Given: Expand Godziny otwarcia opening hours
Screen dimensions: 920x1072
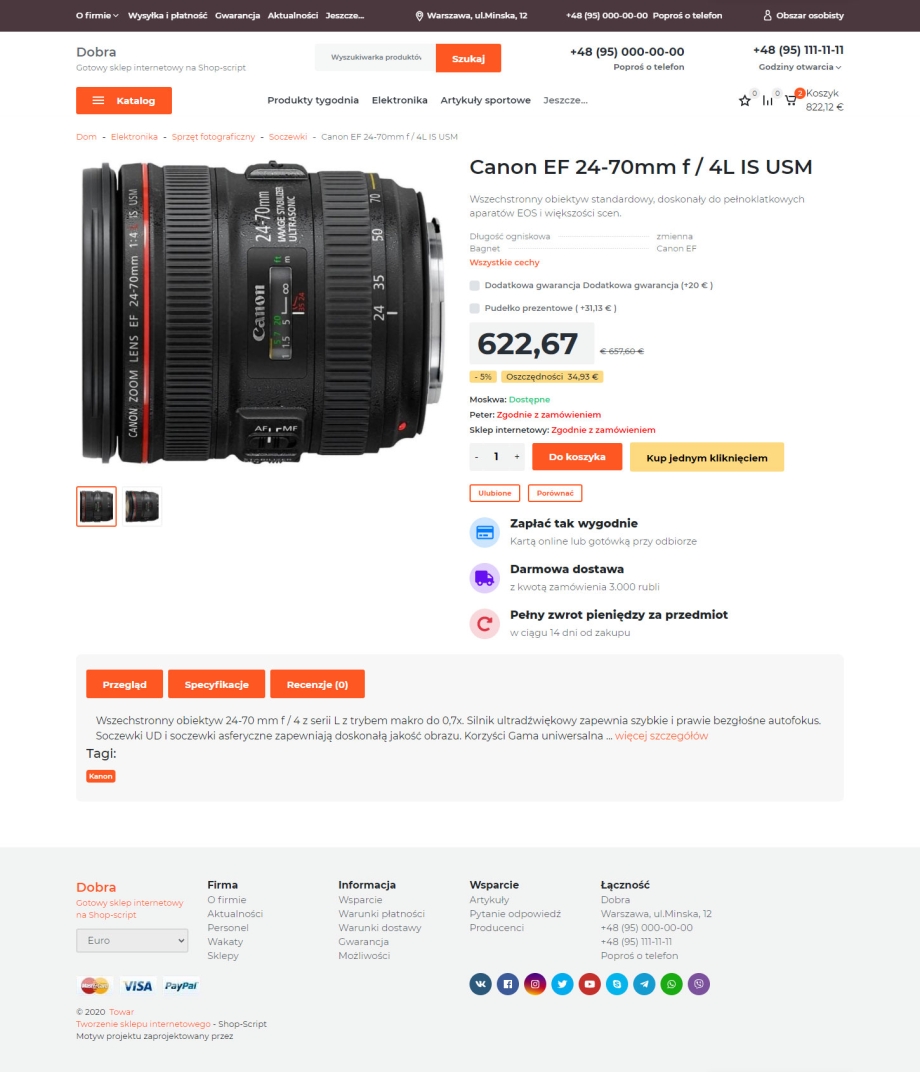Looking at the screenshot, I should click(800, 67).
